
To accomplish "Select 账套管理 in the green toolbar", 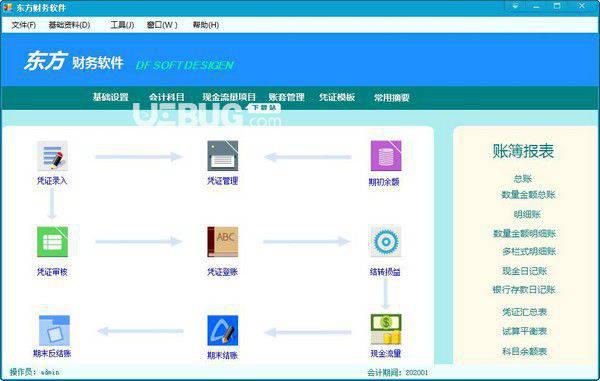I will point(286,97).
